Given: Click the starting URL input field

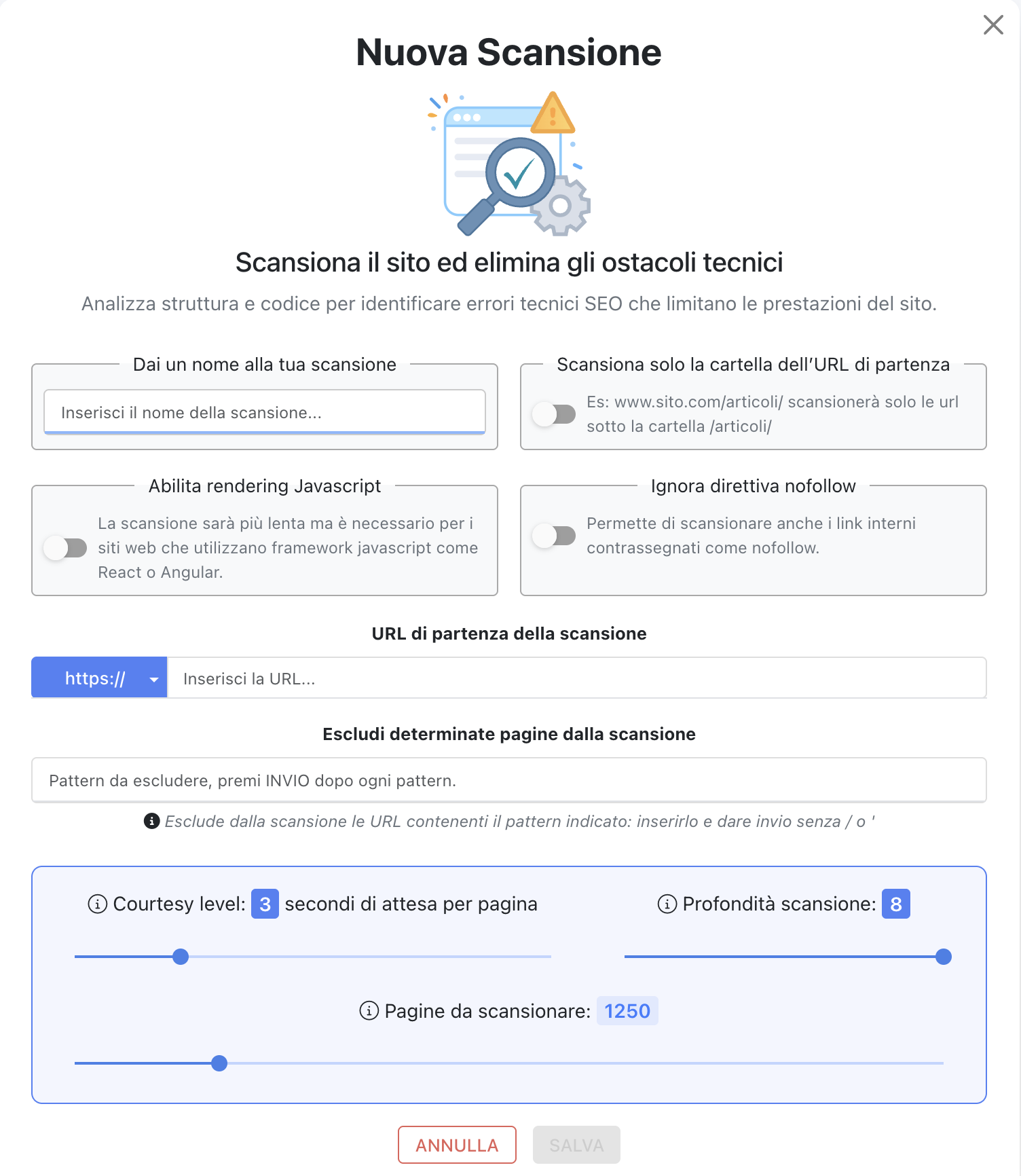Looking at the screenshot, I should 577,678.
